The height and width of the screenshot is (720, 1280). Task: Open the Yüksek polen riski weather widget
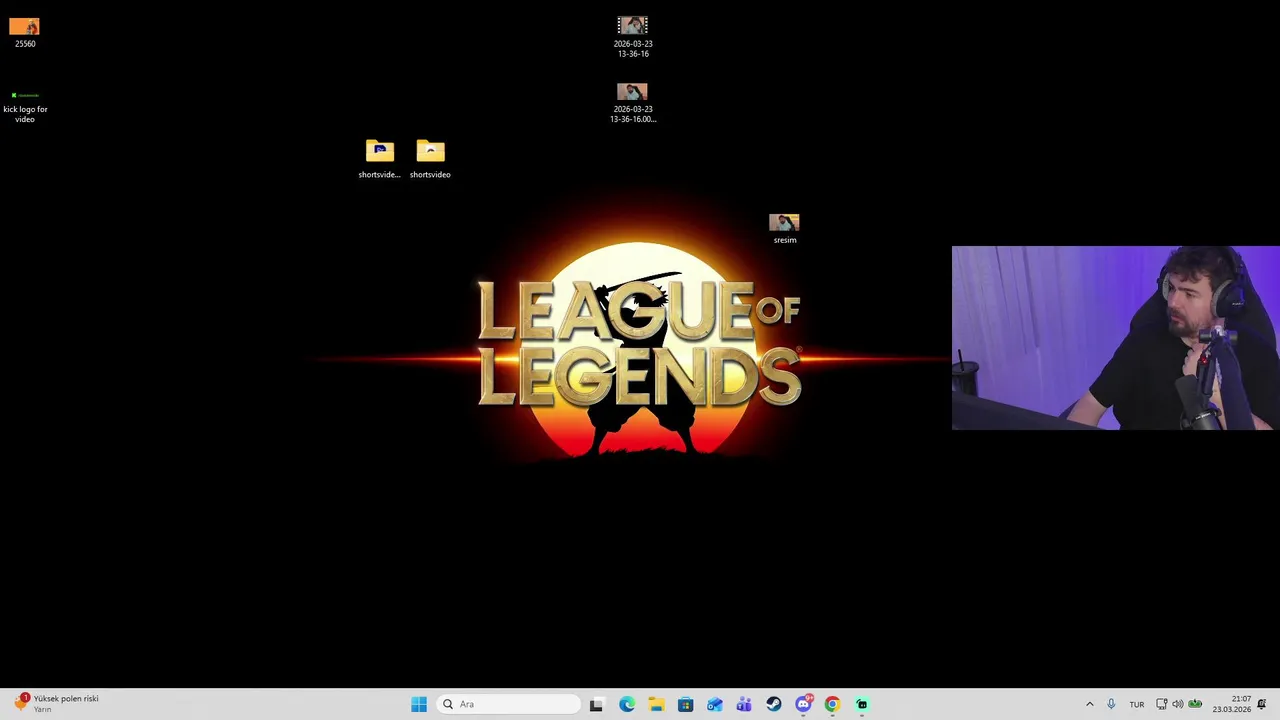57,703
